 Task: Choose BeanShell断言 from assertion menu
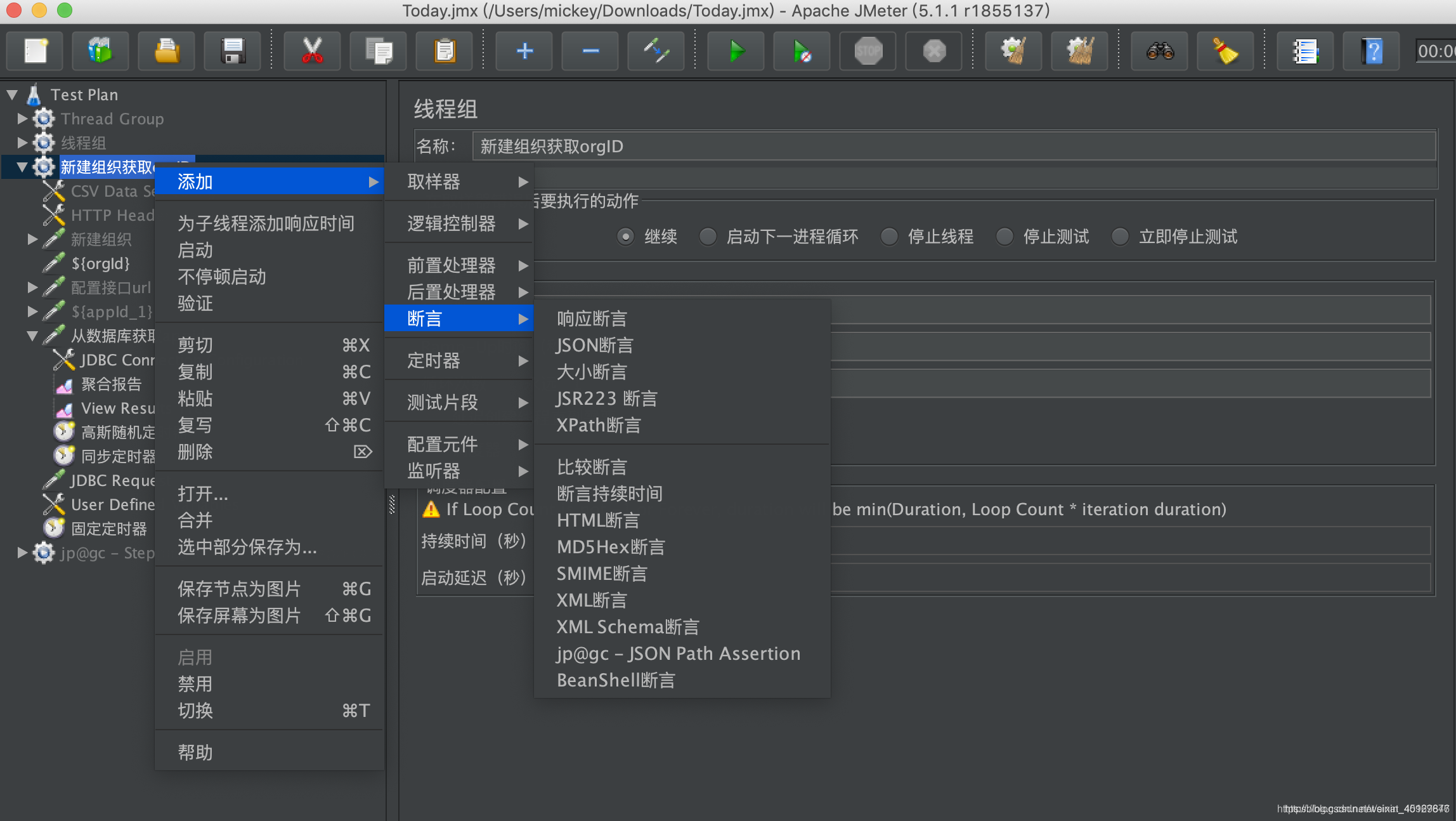point(682,680)
